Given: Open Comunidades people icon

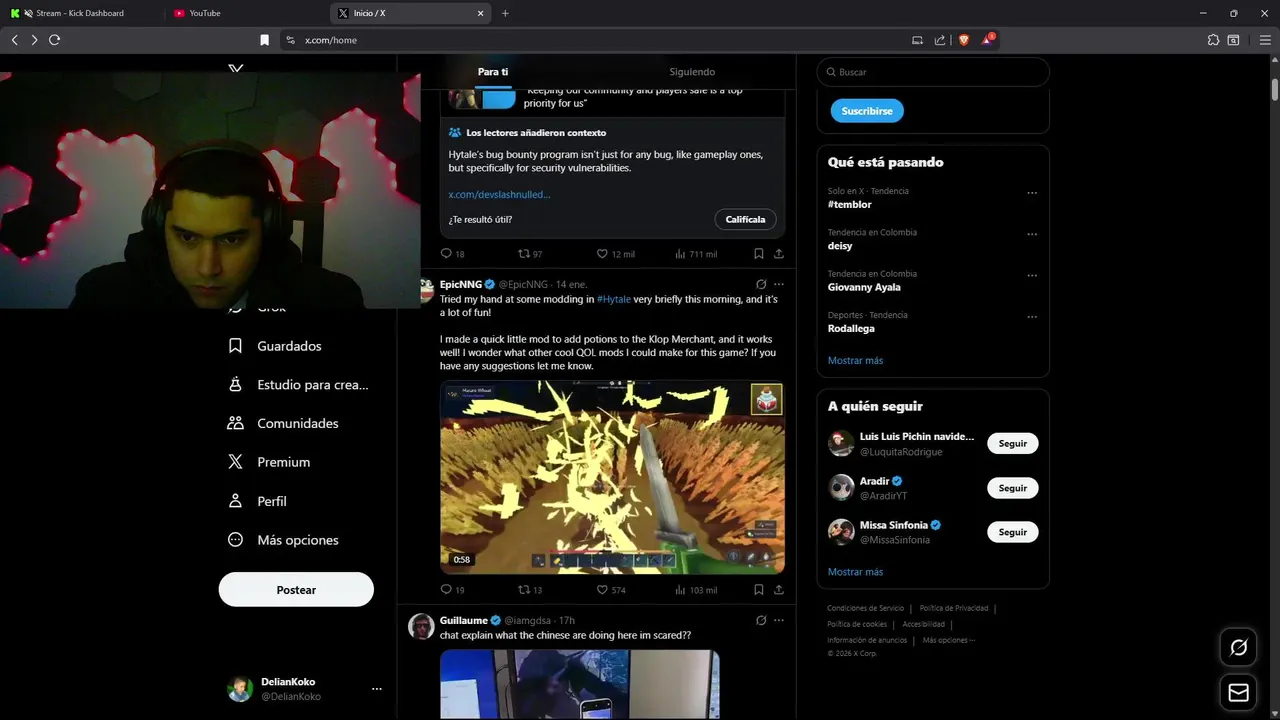Looking at the screenshot, I should pos(235,423).
